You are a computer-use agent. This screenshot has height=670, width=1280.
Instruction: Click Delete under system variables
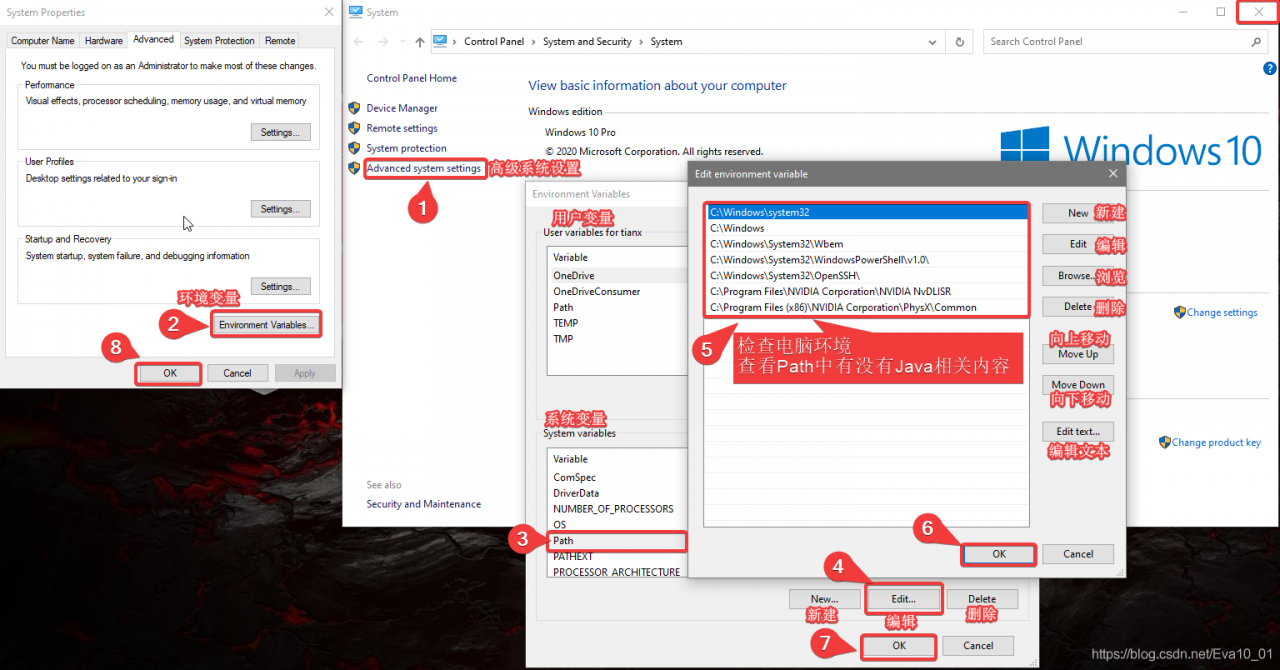(x=982, y=599)
